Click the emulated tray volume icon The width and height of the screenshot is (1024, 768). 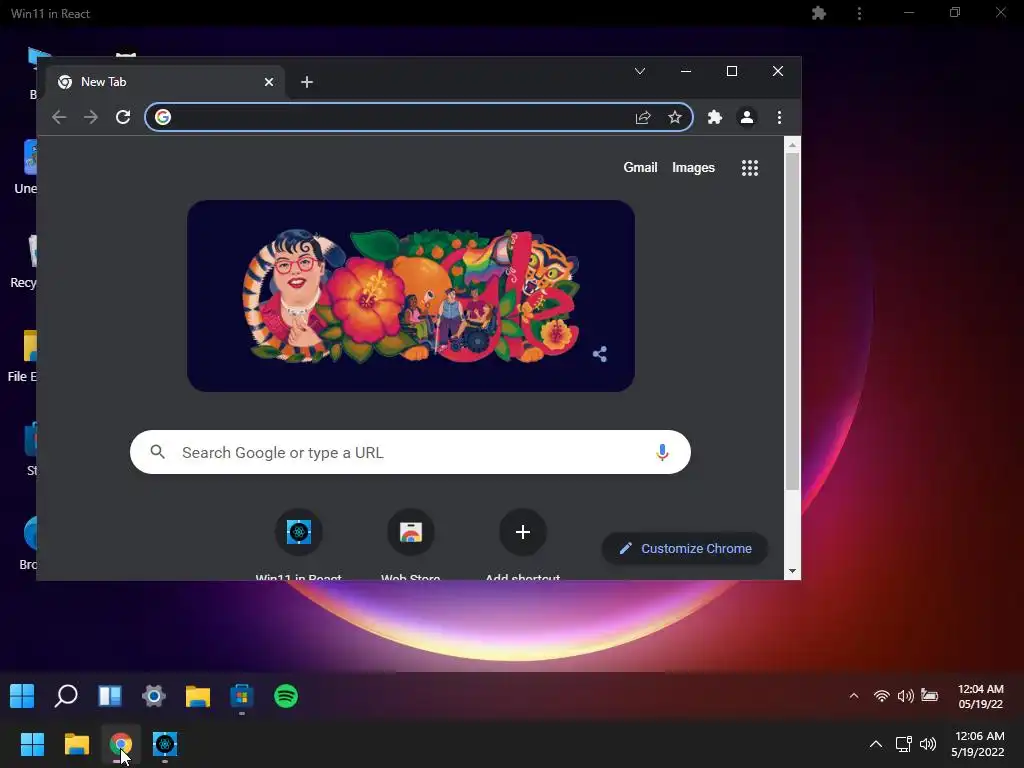[905, 696]
